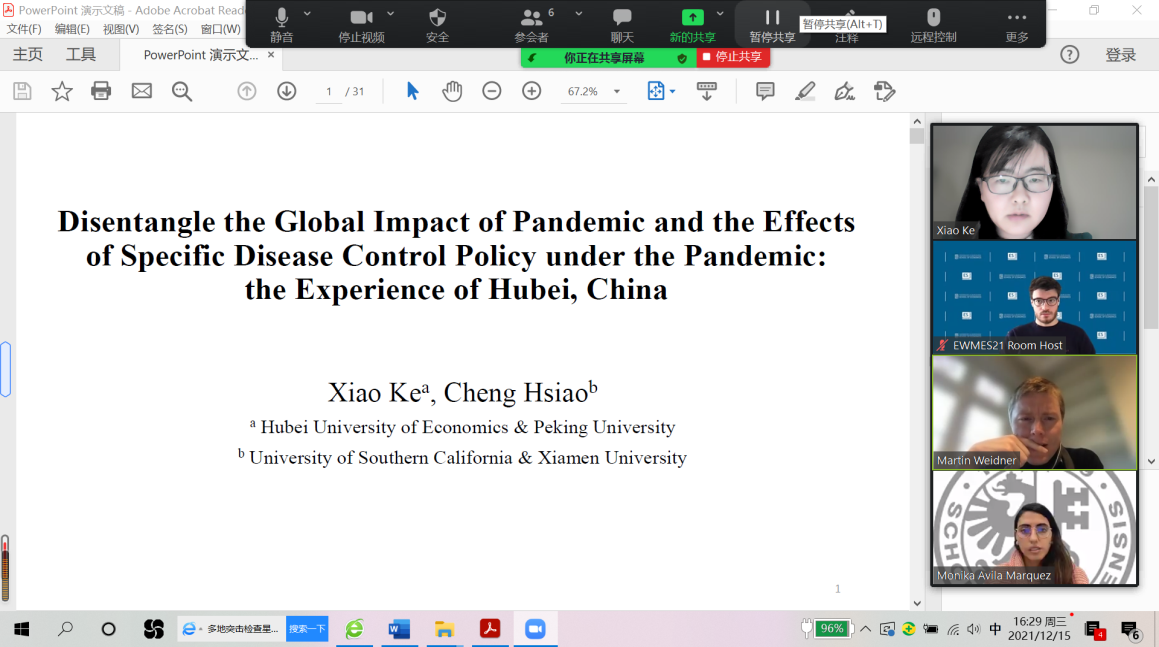Add a comment with sticky note tool
The width and height of the screenshot is (1159, 647).
click(x=765, y=91)
